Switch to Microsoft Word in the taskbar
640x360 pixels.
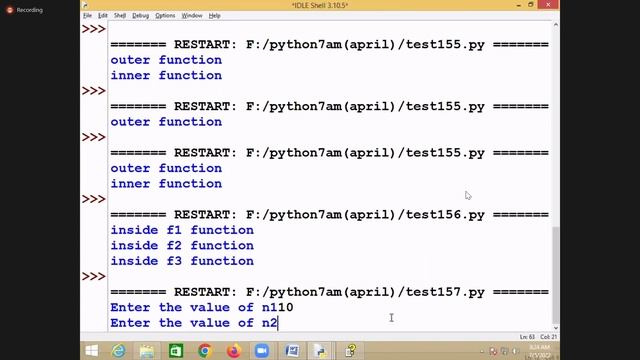291,351
